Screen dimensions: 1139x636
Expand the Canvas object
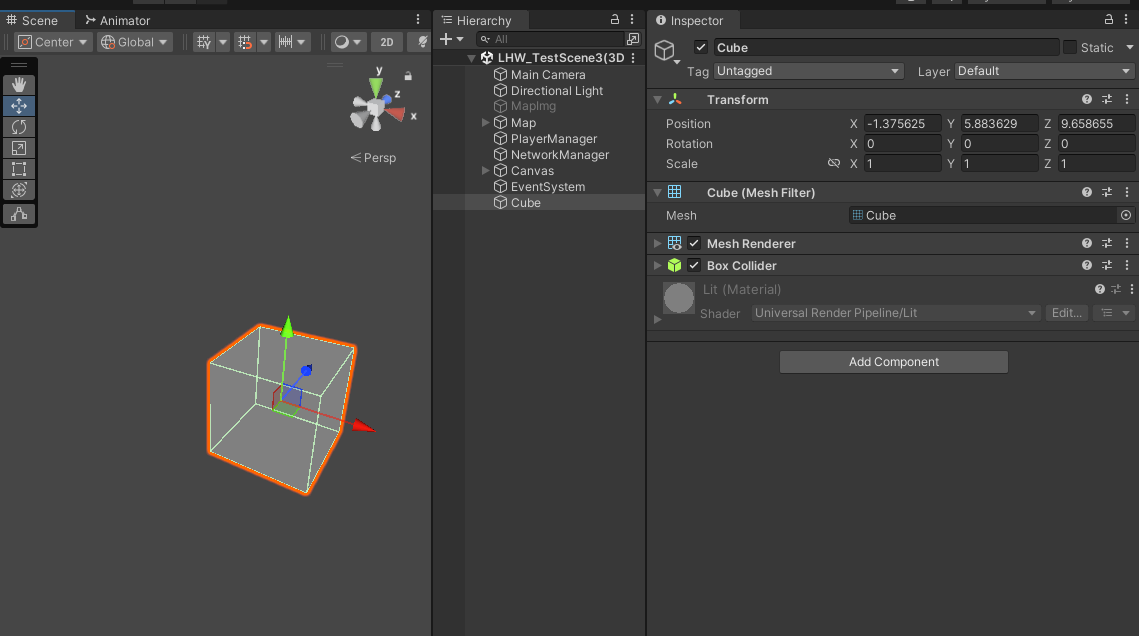pos(485,171)
